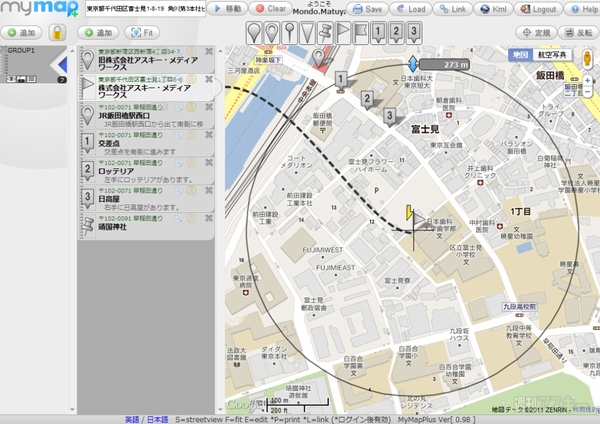This screenshot has width=600, height=424.
Task: Select the pushpin marker icon
Action: [325, 33]
